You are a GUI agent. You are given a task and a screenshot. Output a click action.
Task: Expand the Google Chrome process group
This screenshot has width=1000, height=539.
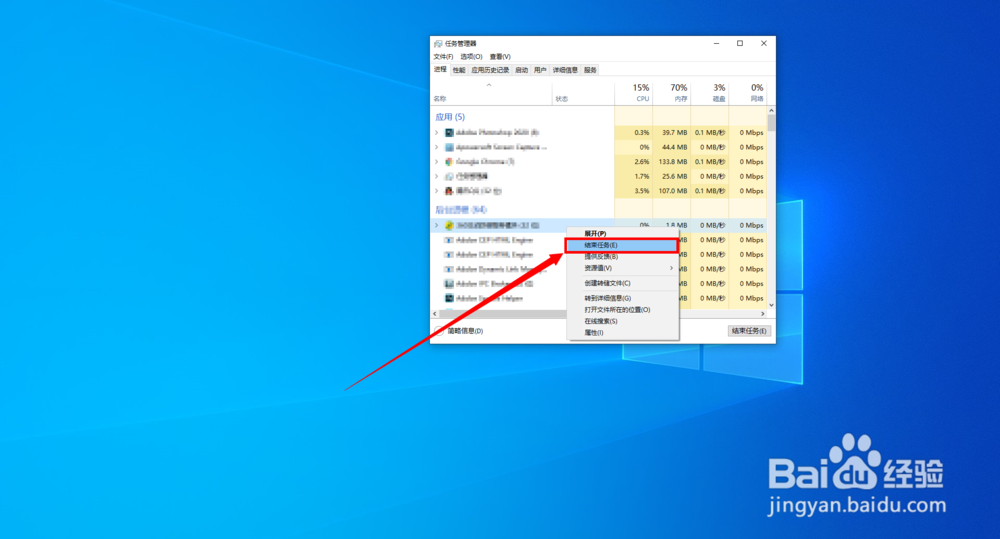click(x=437, y=162)
